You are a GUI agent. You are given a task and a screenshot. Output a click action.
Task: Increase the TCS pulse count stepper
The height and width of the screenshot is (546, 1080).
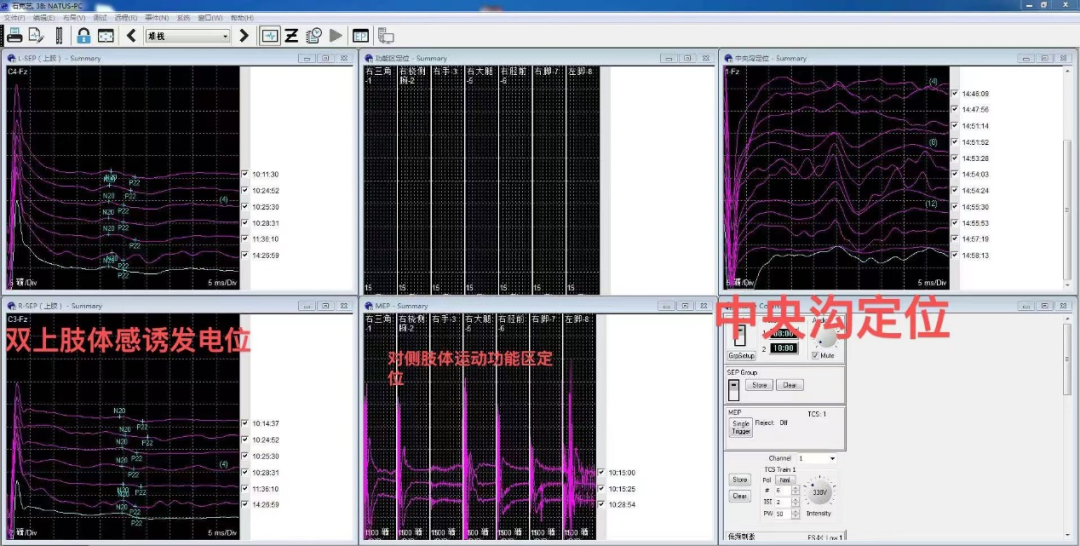[795, 487]
